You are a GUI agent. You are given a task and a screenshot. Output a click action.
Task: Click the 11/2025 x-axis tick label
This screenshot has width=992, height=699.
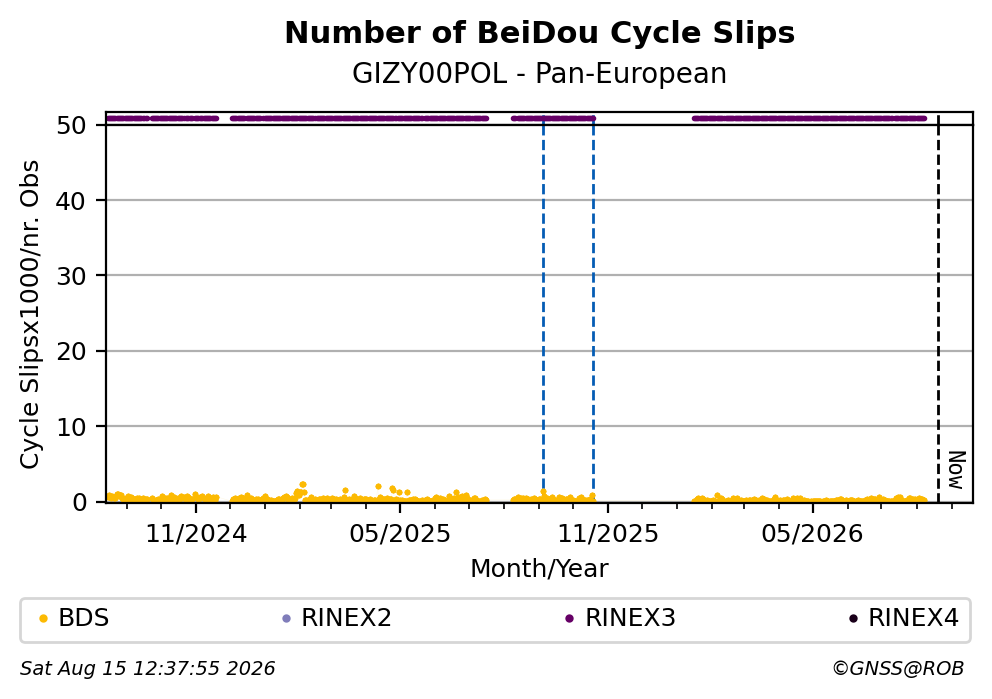tap(607, 535)
